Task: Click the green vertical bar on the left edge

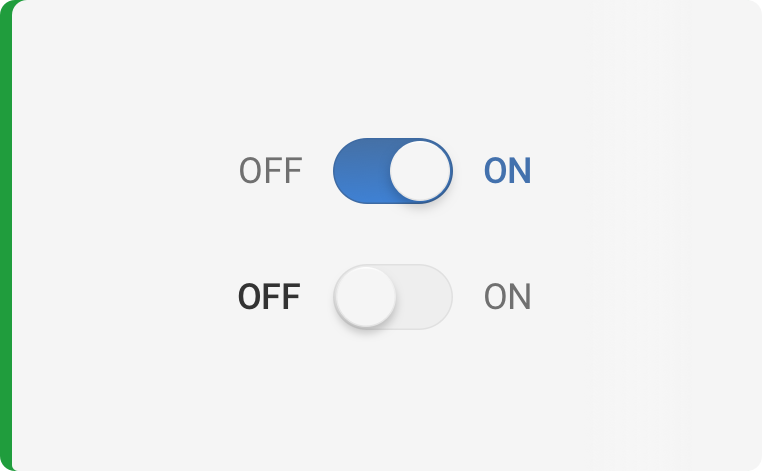Action: [x=5, y=235]
